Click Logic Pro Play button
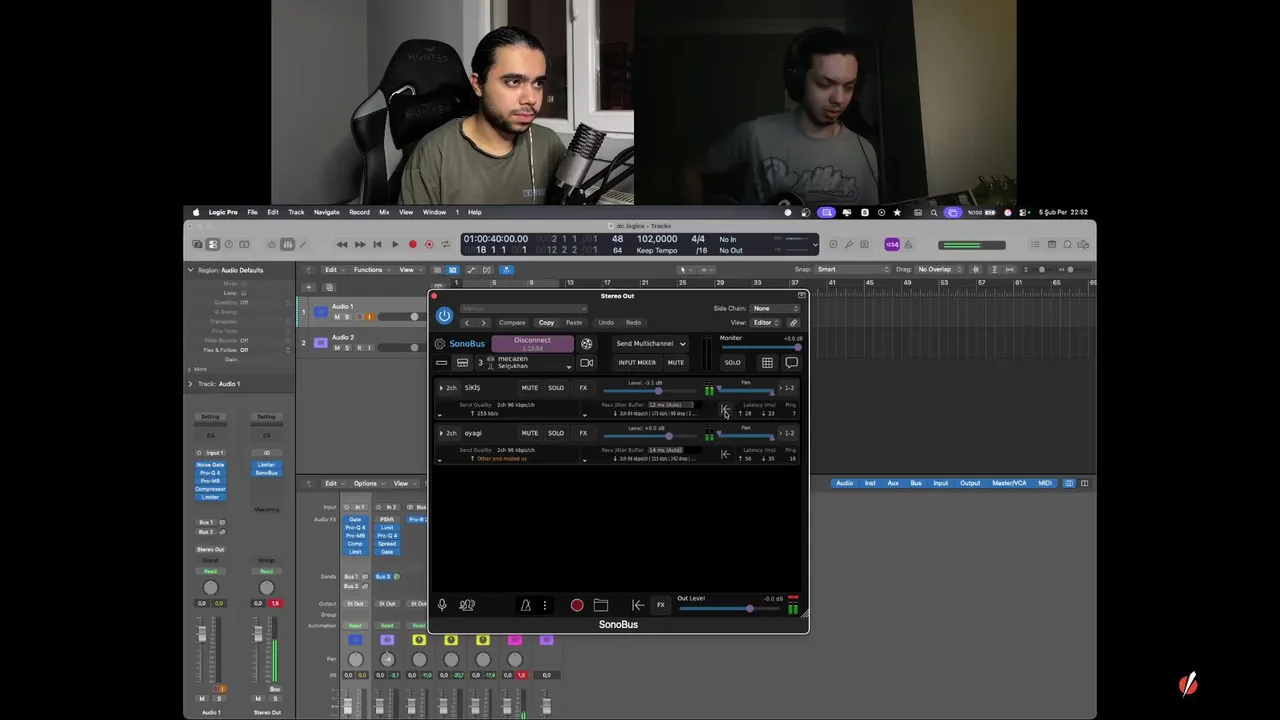 click(x=395, y=244)
